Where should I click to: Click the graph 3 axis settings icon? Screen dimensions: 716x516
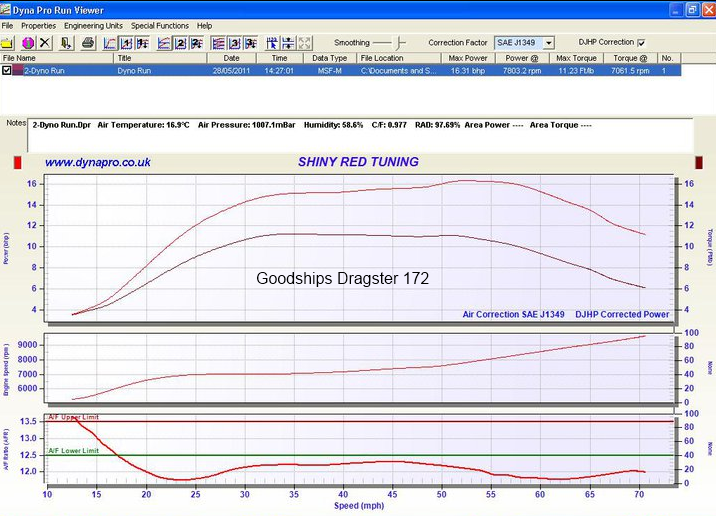coord(251,43)
